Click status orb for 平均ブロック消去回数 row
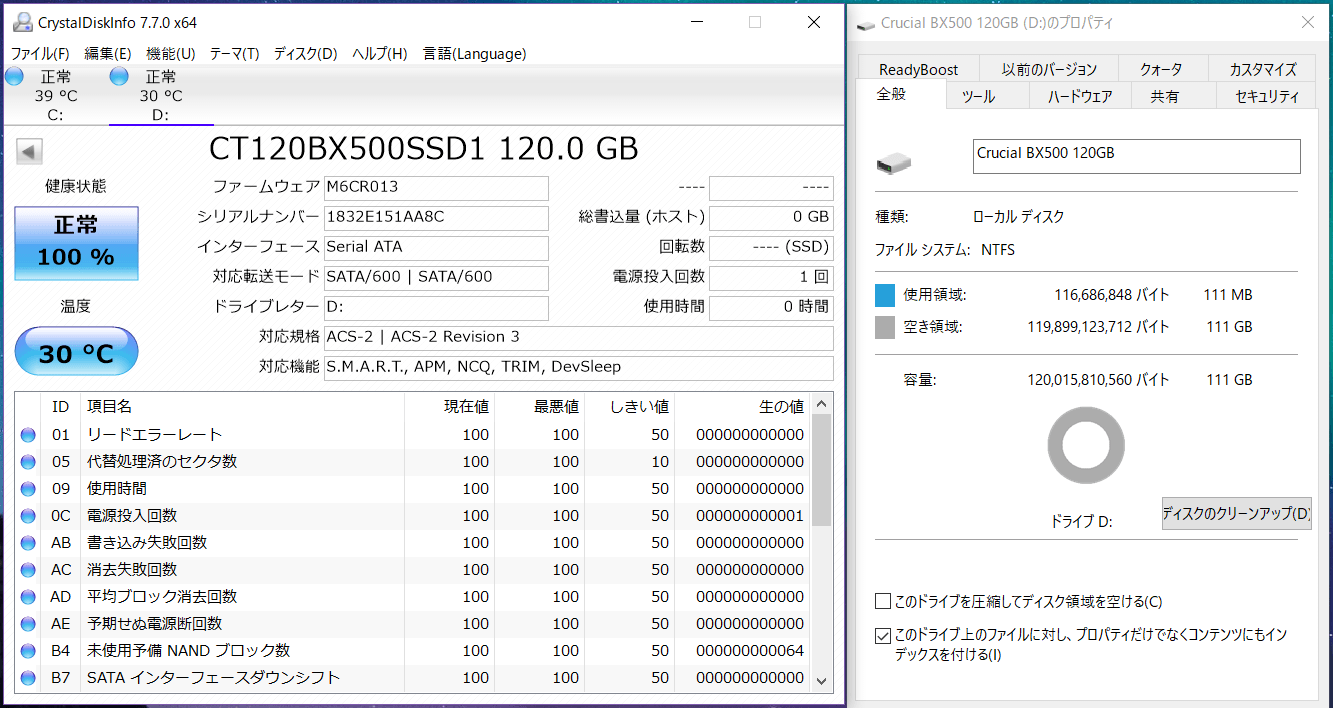1333x708 pixels. coord(28,597)
